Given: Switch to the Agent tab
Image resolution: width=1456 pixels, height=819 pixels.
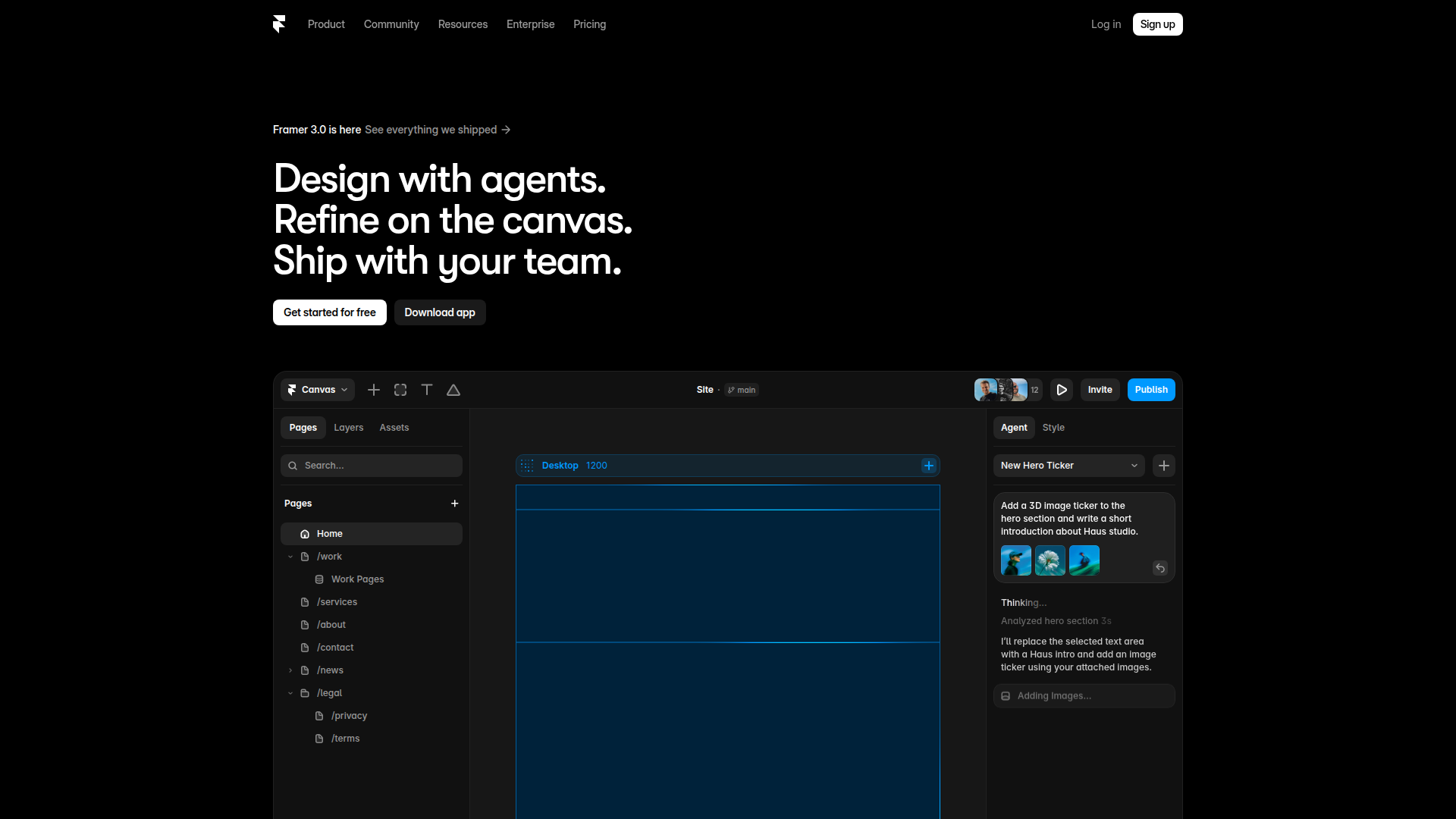Looking at the screenshot, I should pyautogui.click(x=1014, y=428).
